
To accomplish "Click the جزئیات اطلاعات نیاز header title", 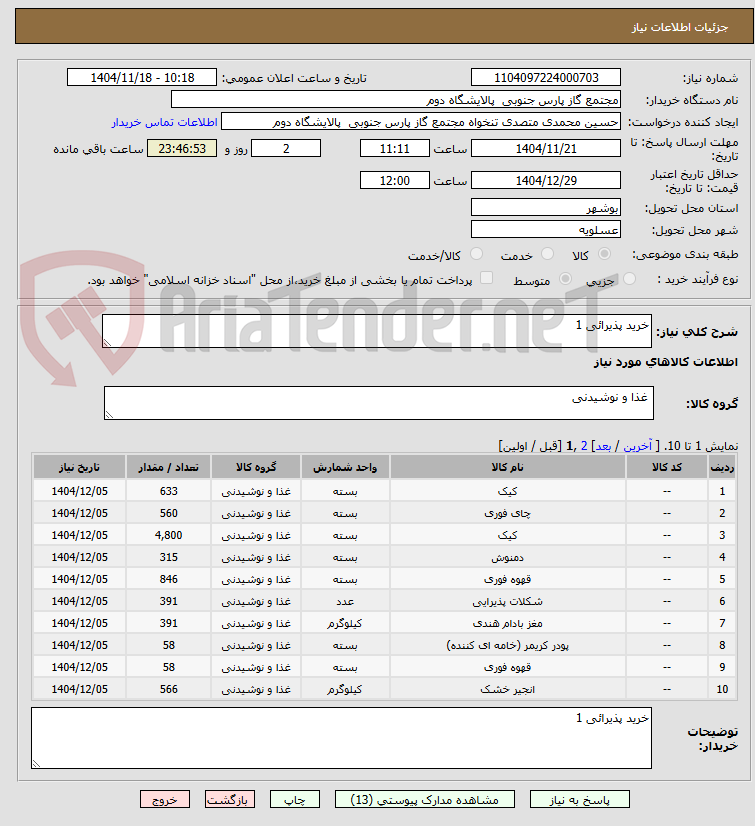I will (680, 27).
